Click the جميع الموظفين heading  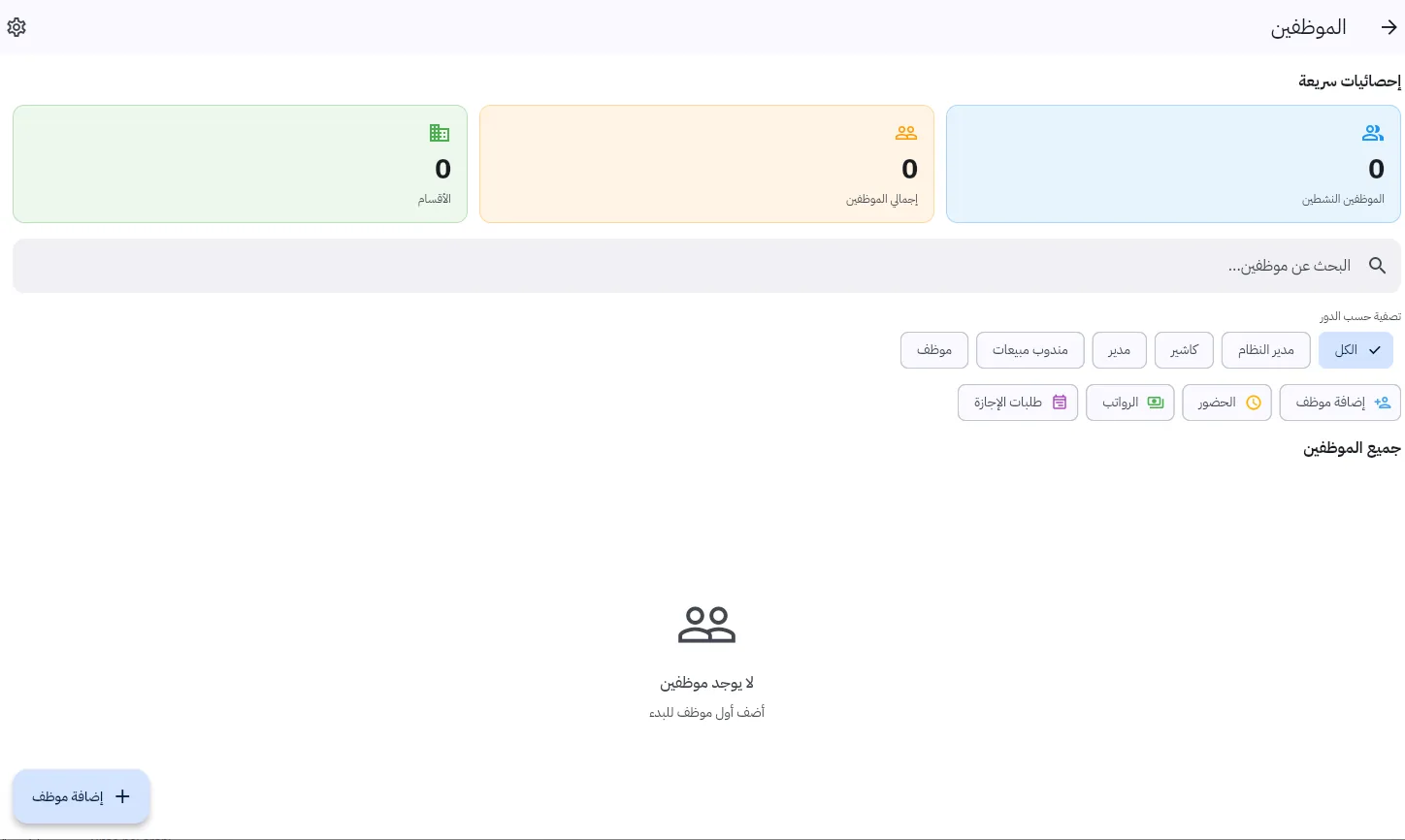click(x=1352, y=448)
